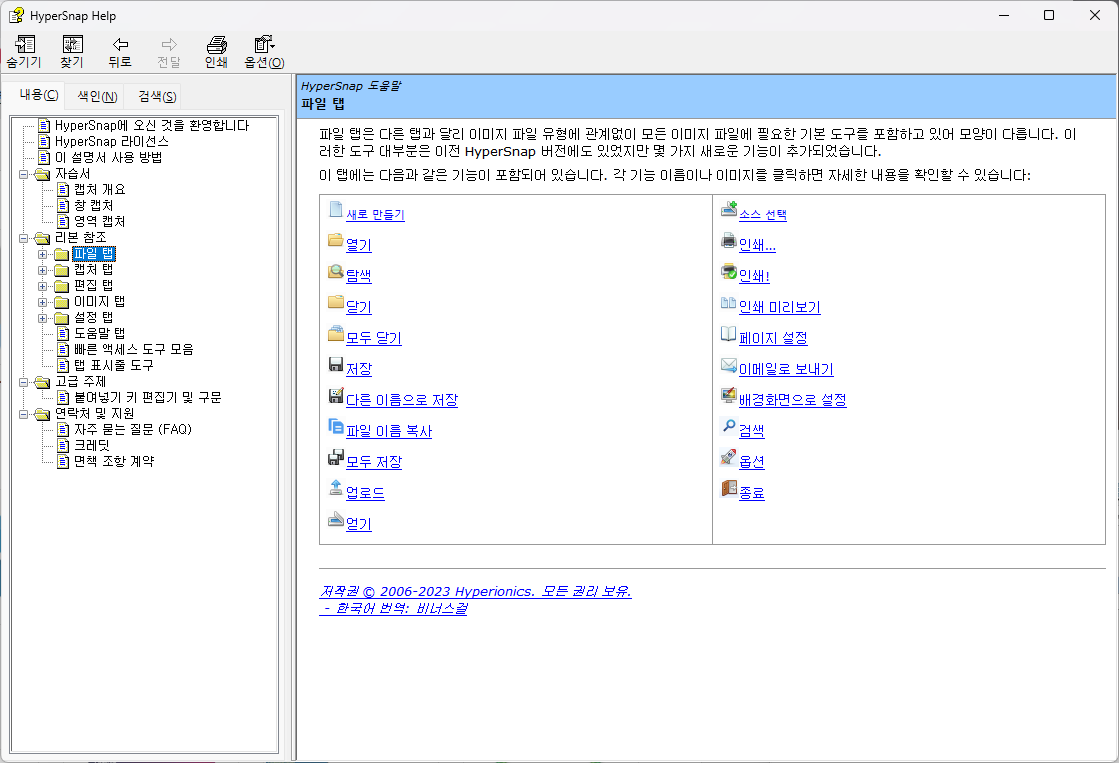Click the 인쇄 (Print) toolbar icon
Image resolution: width=1119 pixels, height=763 pixels.
click(x=216, y=45)
